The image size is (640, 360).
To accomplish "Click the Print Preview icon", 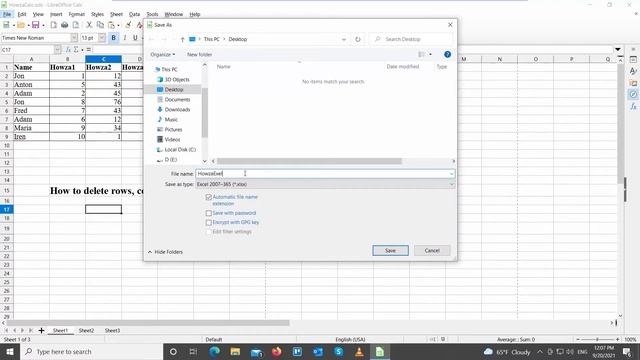I will point(76,25).
